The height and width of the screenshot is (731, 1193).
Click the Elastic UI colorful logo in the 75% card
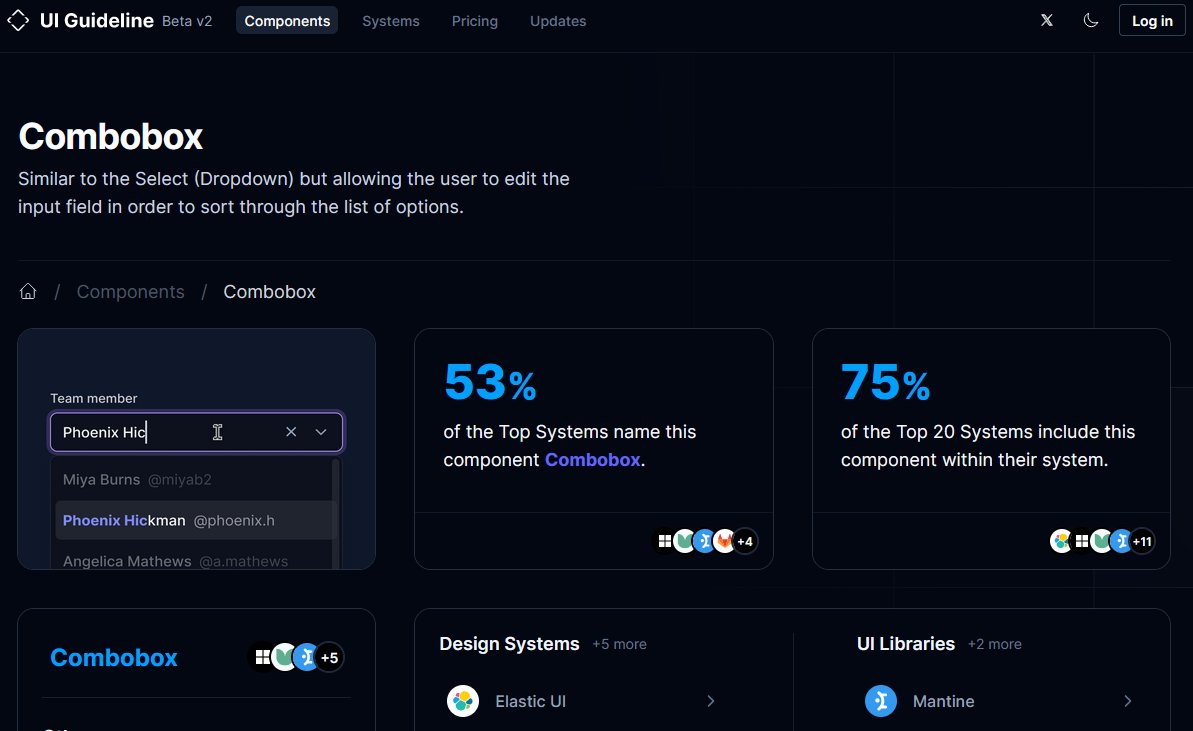click(x=1060, y=541)
